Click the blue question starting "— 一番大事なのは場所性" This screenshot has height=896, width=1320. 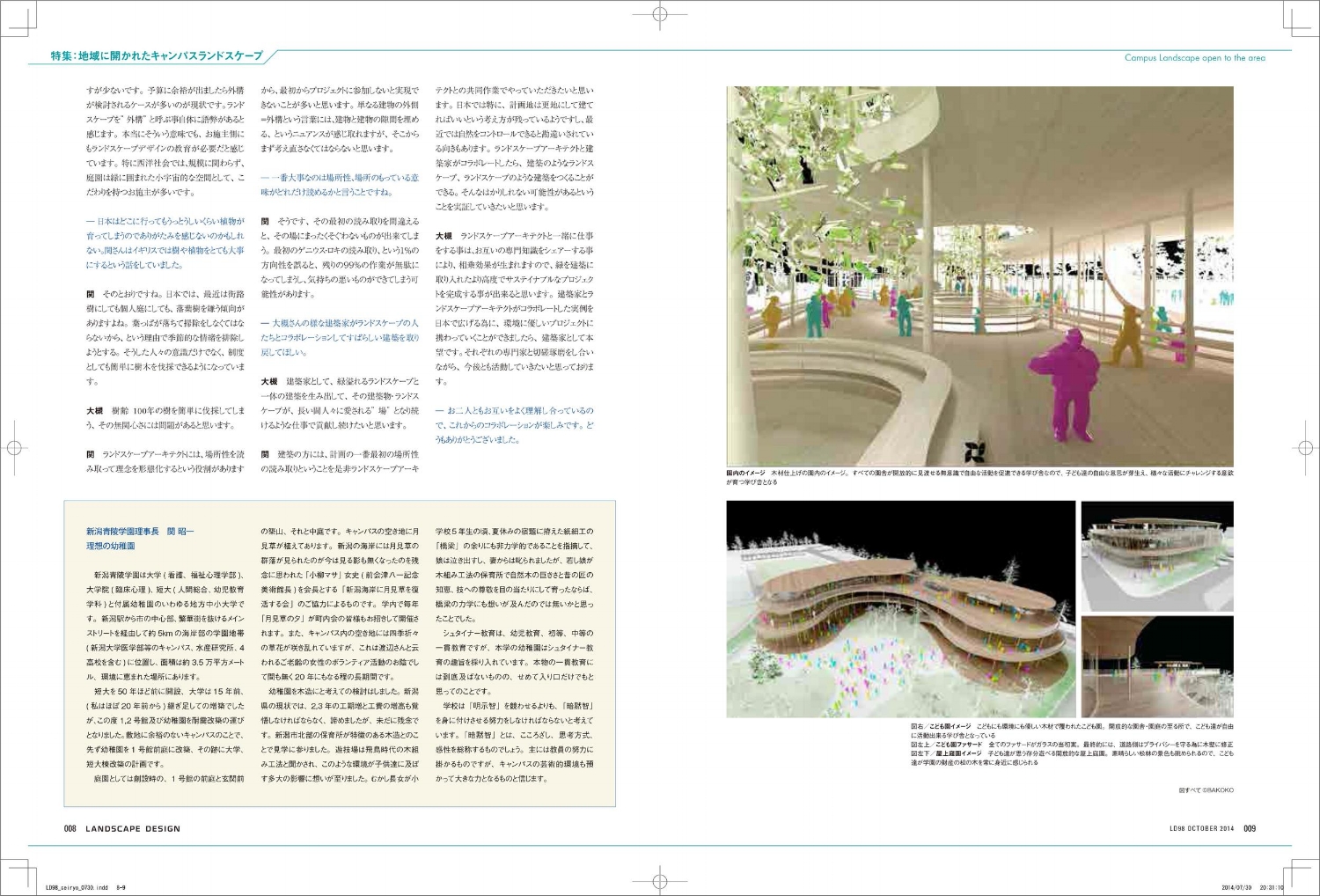340,185
